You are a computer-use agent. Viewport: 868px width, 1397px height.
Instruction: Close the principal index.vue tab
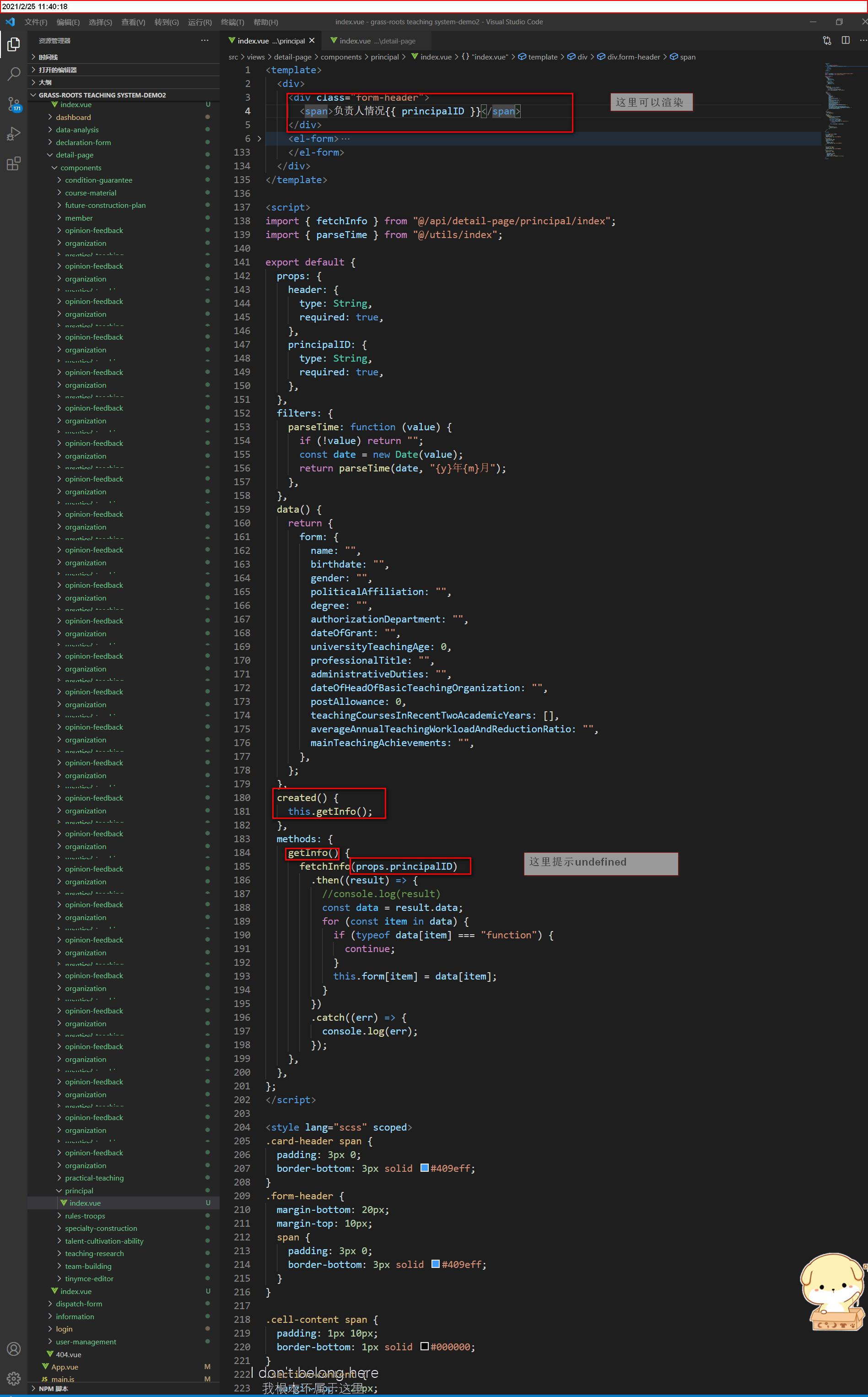point(312,41)
